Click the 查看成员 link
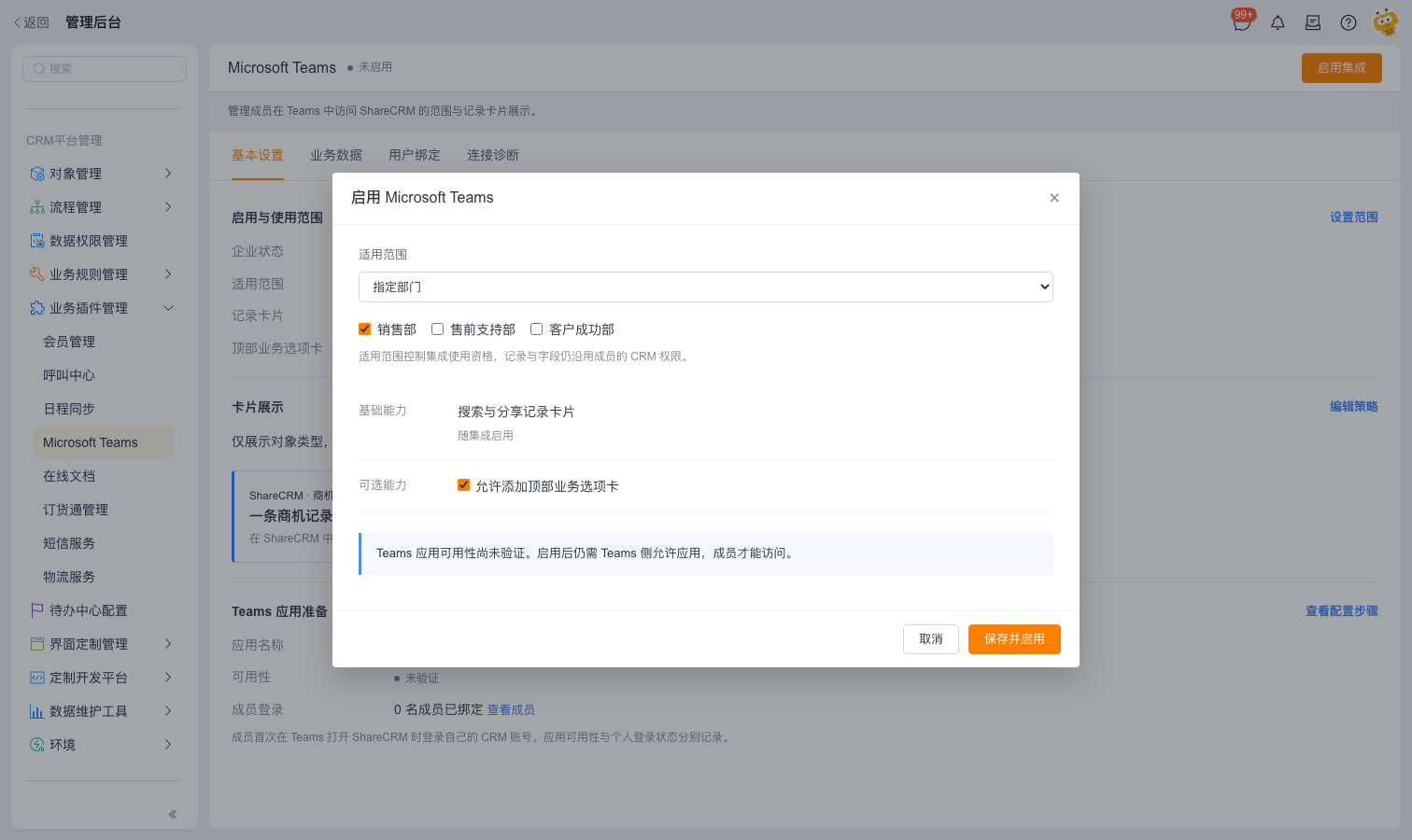The image size is (1412, 840). point(511,710)
